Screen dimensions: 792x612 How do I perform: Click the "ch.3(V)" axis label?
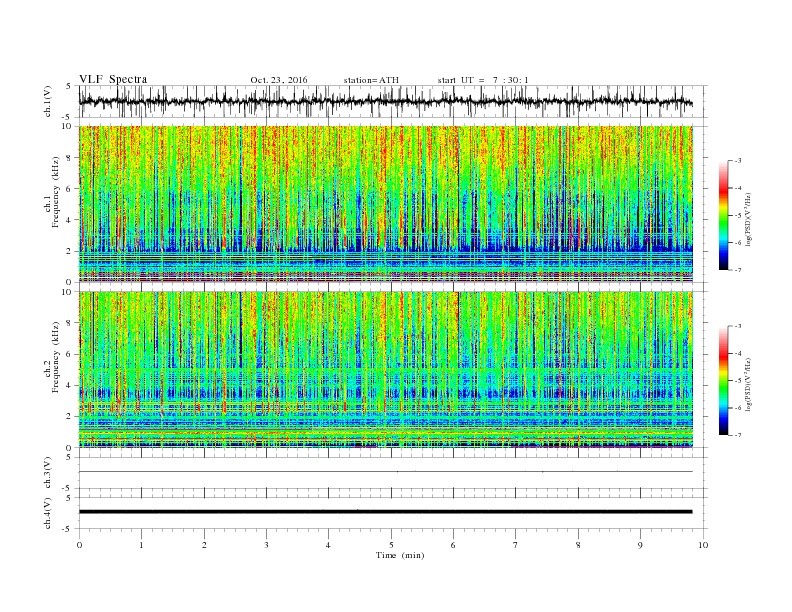click(x=48, y=473)
